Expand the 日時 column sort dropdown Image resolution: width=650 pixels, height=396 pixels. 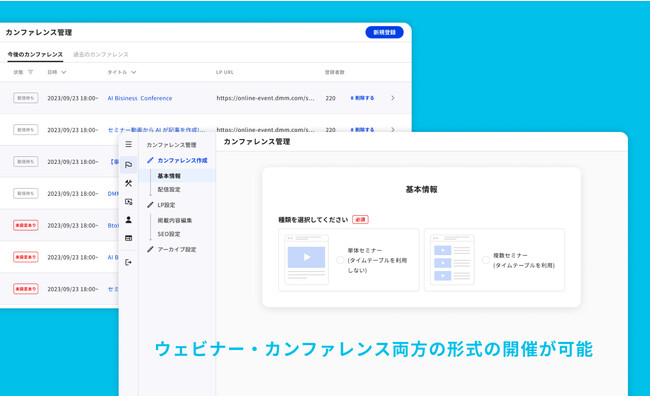tap(63, 72)
